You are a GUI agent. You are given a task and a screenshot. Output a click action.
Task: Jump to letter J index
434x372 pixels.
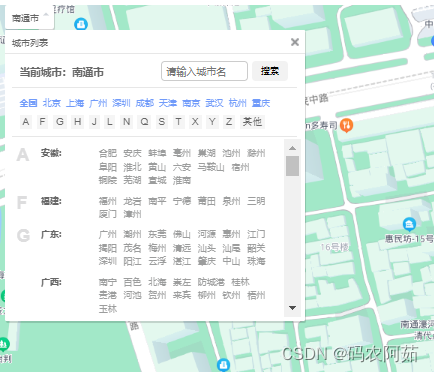click(x=94, y=122)
